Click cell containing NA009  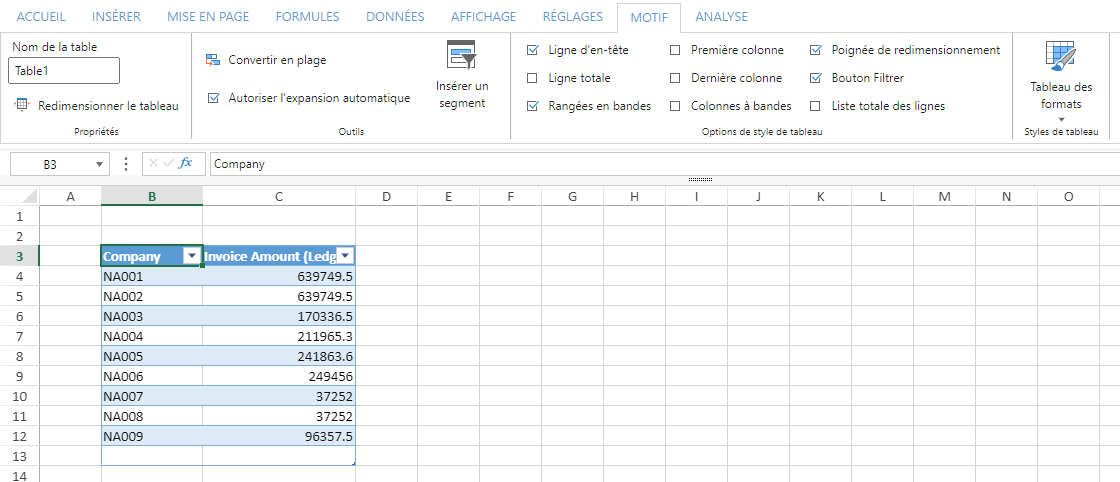click(x=151, y=436)
